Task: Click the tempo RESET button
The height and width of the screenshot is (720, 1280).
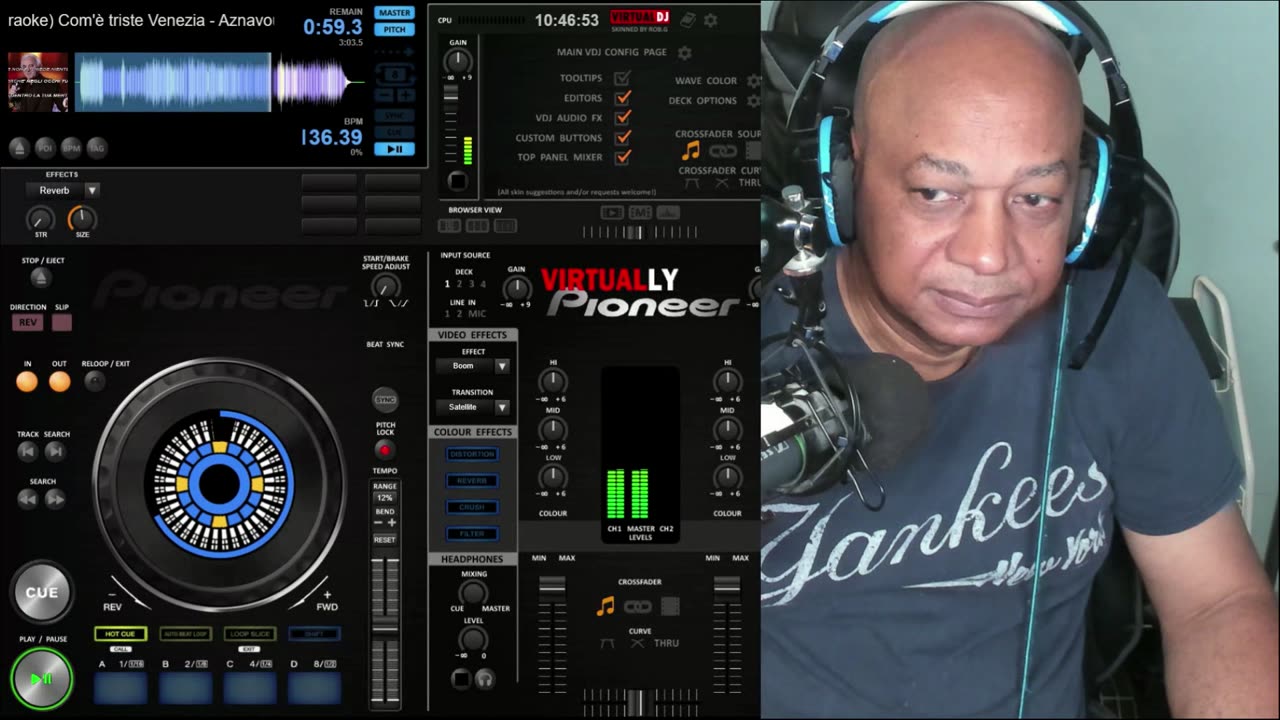Action: click(385, 540)
